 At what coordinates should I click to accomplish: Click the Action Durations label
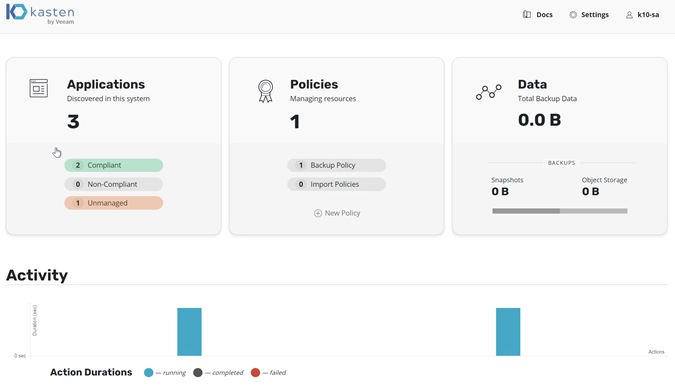[x=91, y=372]
